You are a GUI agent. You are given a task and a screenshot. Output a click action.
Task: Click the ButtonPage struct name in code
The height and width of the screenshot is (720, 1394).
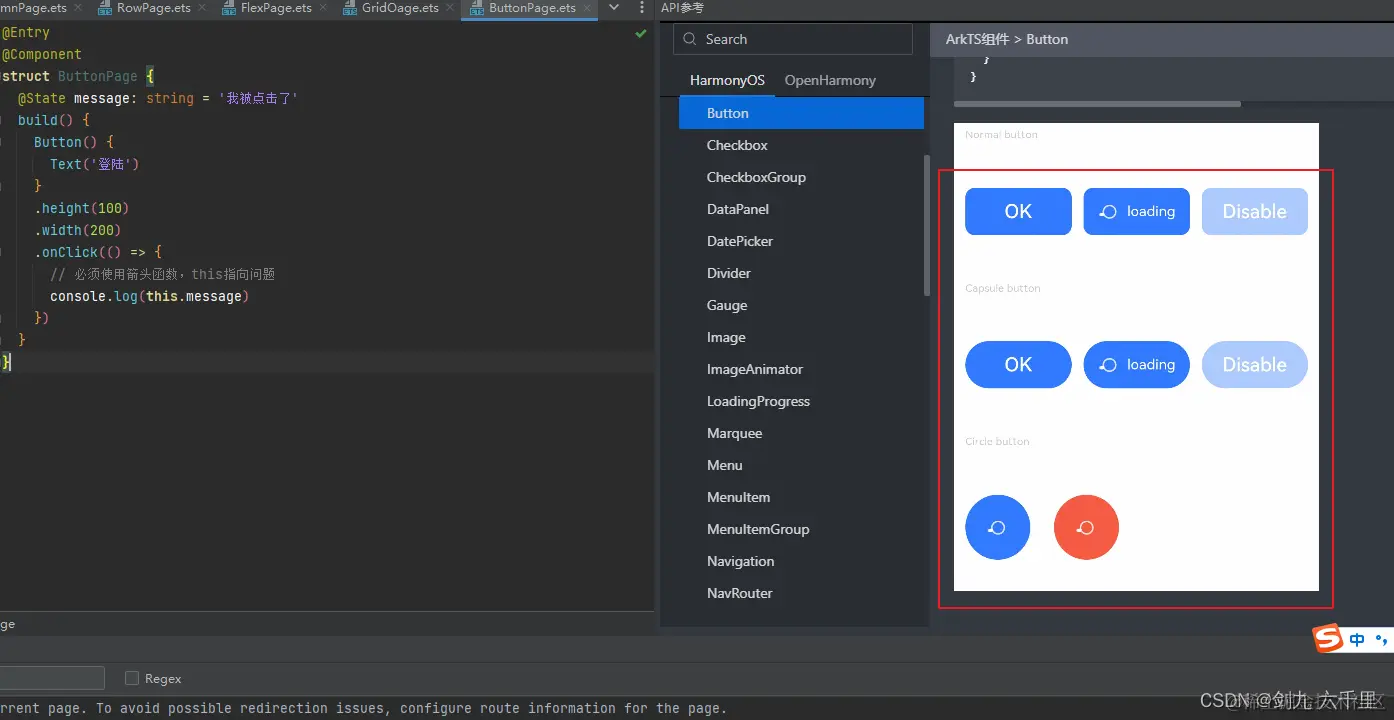point(98,76)
